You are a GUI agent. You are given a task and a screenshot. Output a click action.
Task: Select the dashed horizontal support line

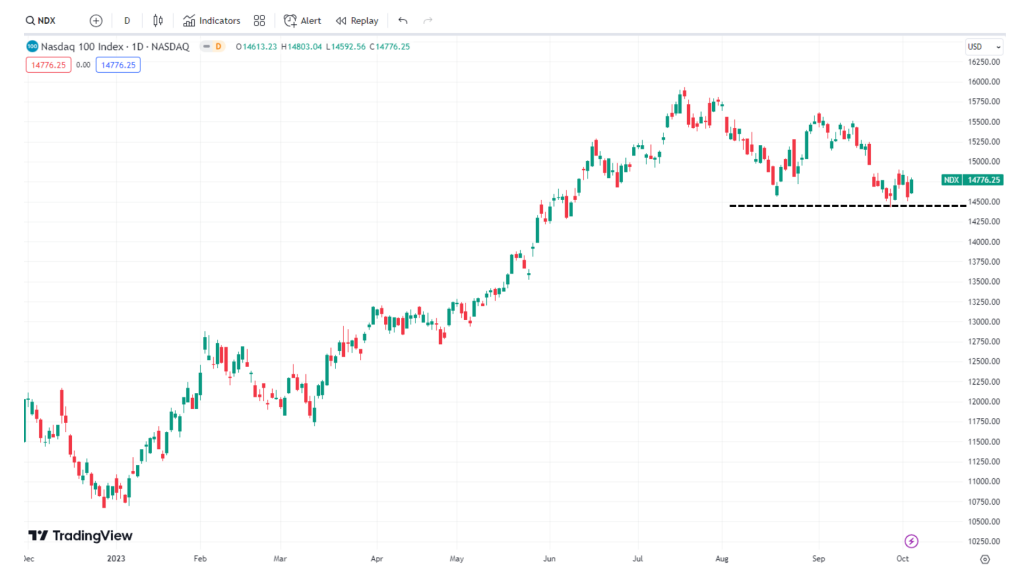pyautogui.click(x=848, y=206)
